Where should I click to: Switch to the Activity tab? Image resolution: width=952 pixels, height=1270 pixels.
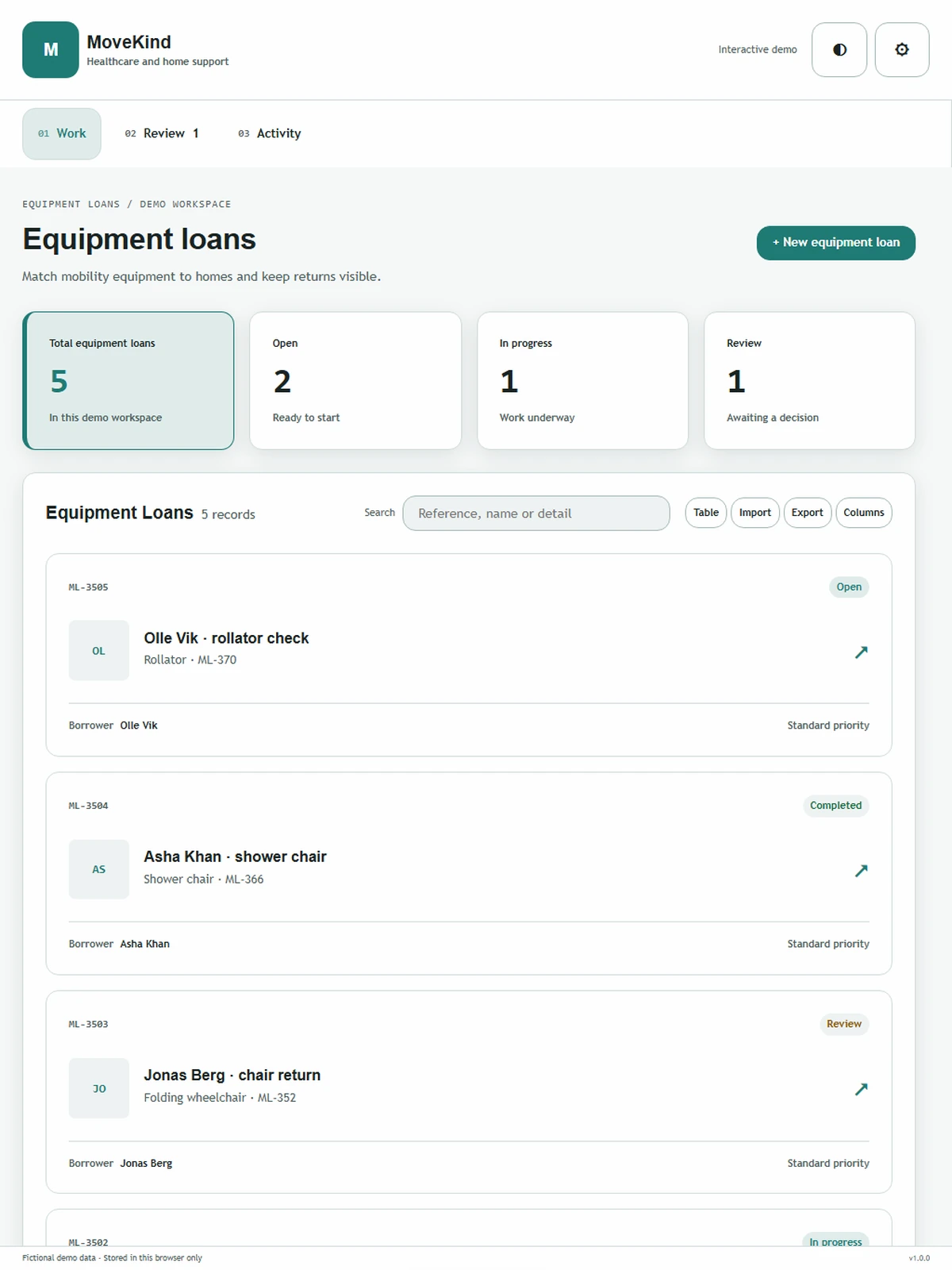click(x=270, y=133)
